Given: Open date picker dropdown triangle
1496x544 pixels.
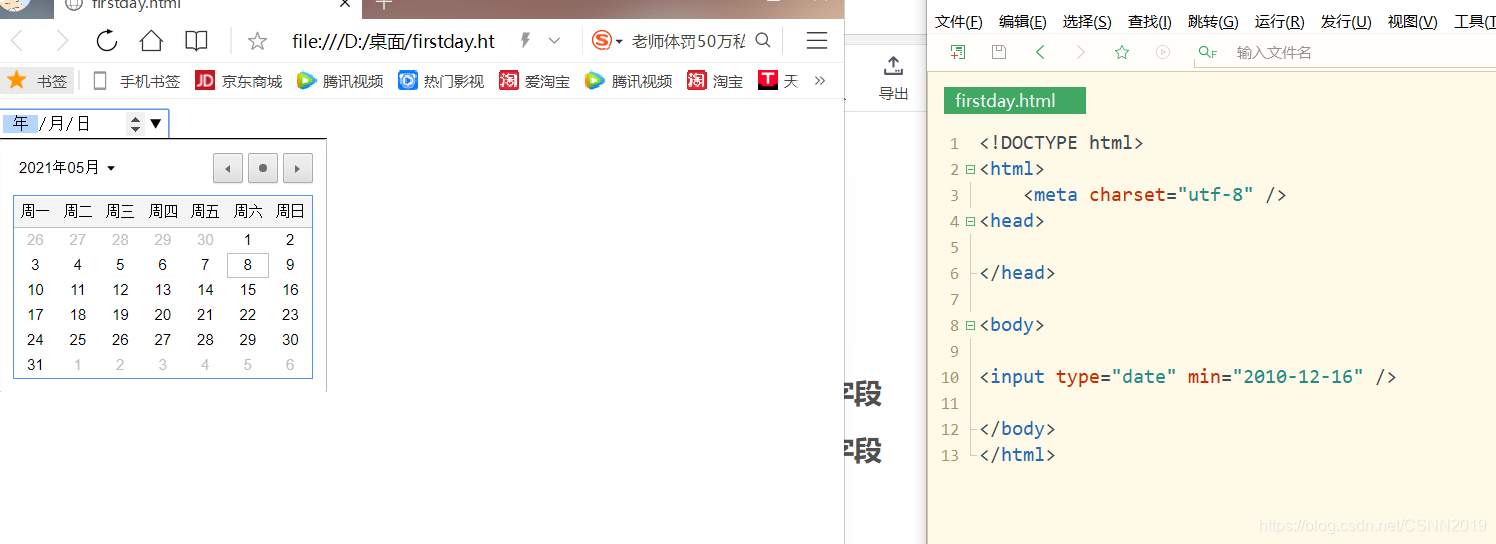Looking at the screenshot, I should (156, 124).
